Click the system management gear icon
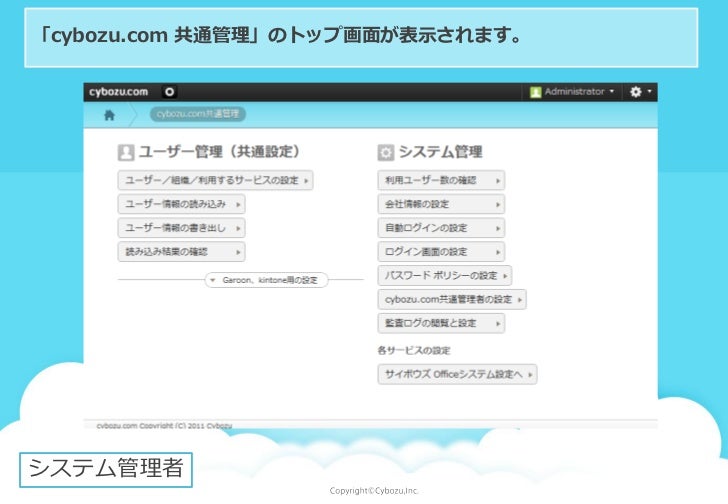Image resolution: width=728 pixels, height=504 pixels. pyautogui.click(x=386, y=152)
